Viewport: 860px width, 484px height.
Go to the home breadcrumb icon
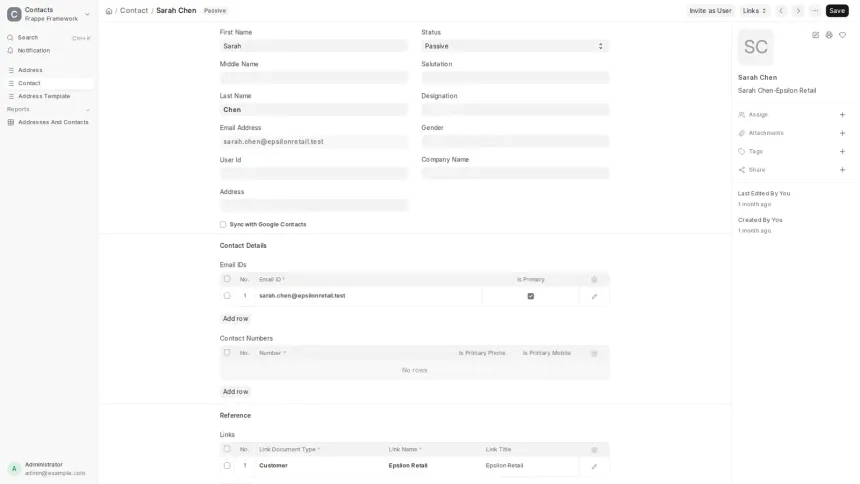pos(109,11)
